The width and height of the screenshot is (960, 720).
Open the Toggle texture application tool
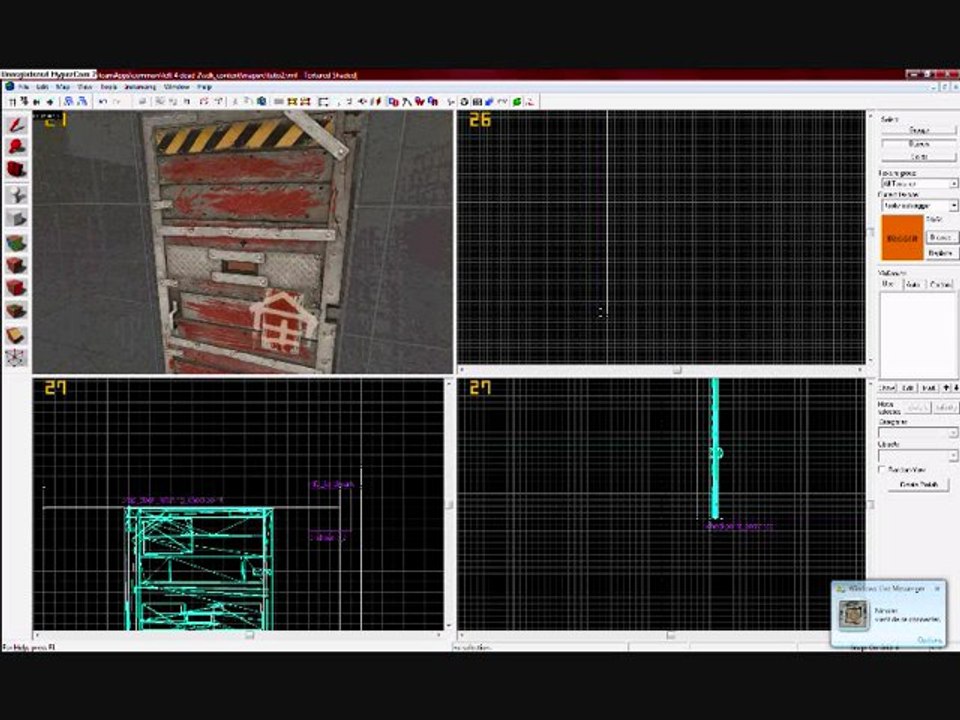(x=17, y=243)
